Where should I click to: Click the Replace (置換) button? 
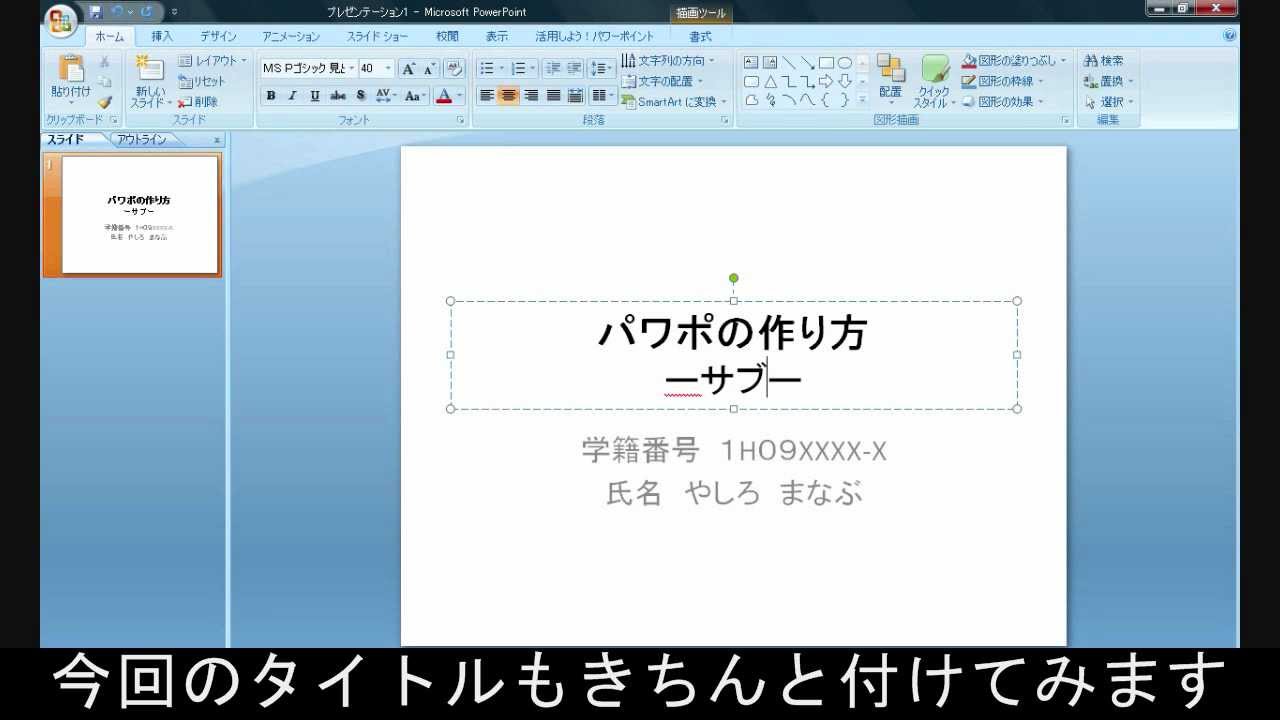click(1109, 82)
